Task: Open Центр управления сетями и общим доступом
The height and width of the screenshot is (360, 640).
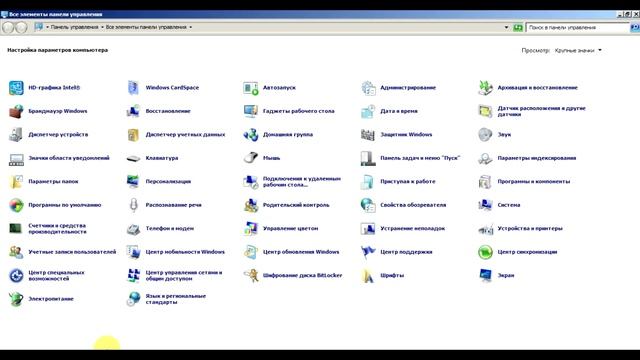Action: (x=184, y=276)
